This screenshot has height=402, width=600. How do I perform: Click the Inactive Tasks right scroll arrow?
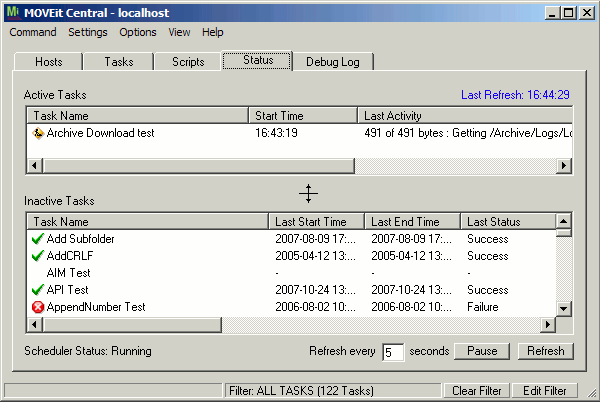click(548, 324)
